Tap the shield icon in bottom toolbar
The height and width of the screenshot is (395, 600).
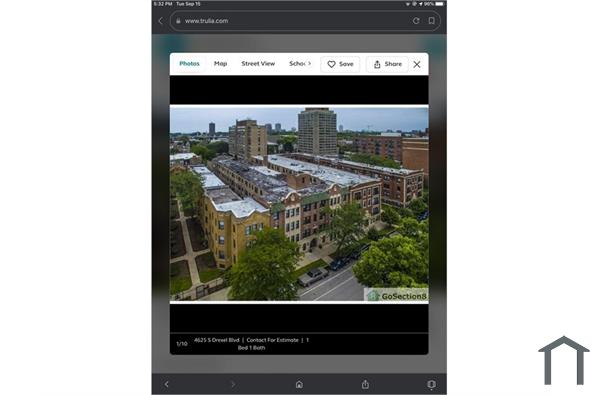[431, 384]
